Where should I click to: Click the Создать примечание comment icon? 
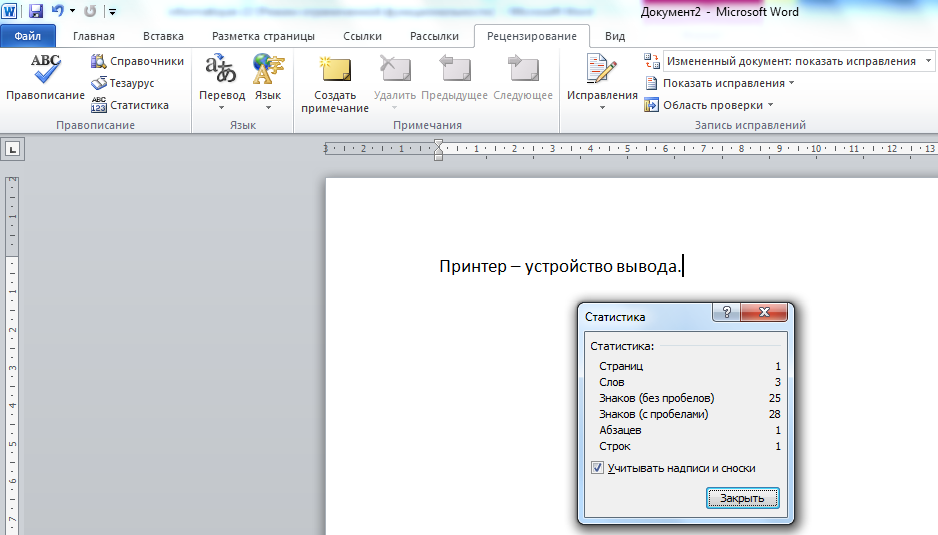tap(334, 70)
